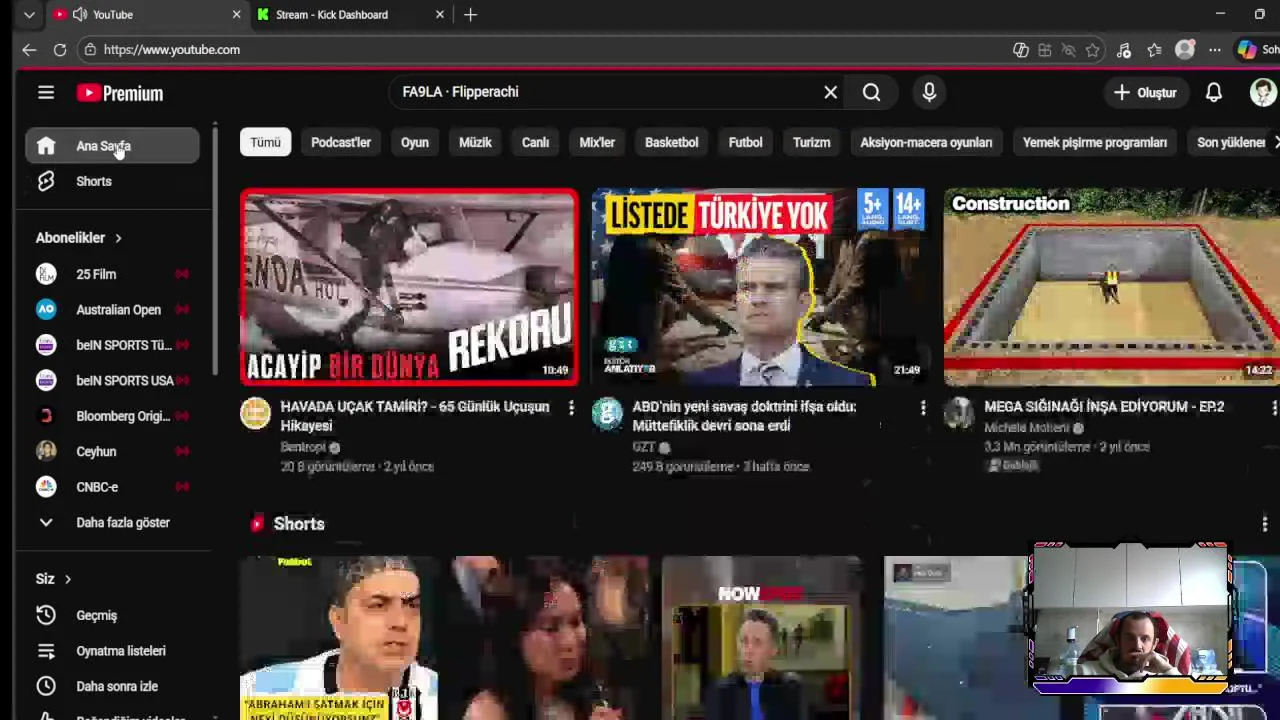Open the Bentropi channel avatar
The width and height of the screenshot is (1280, 720).
point(255,413)
